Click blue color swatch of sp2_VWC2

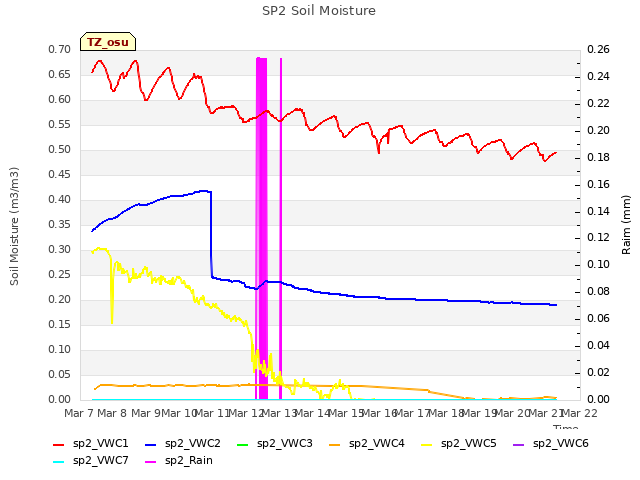[151, 444]
